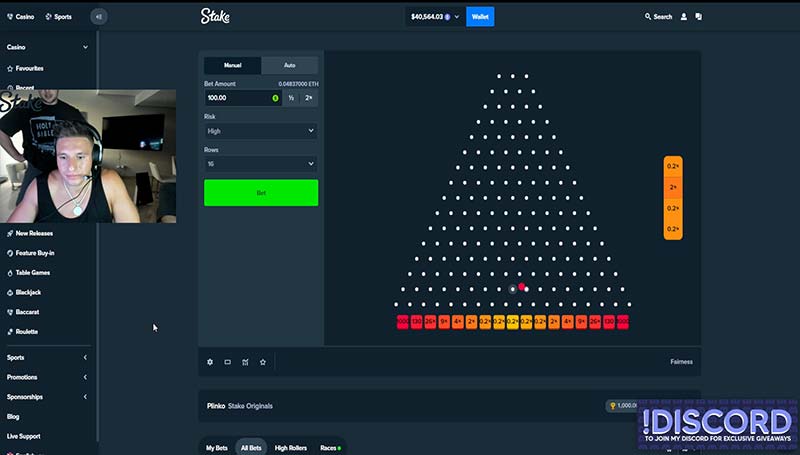Add Plinko to favourites star icon
Screen dimensions: 800x455
[263, 362]
